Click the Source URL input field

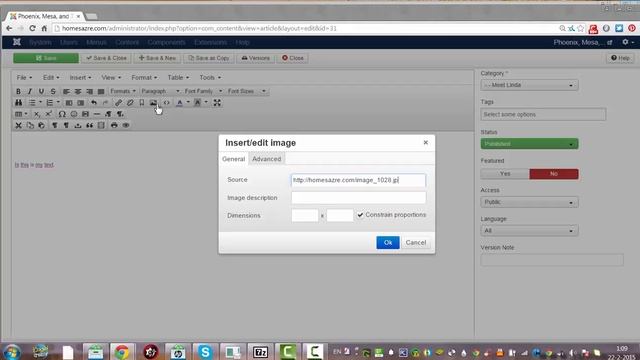tap(358, 180)
